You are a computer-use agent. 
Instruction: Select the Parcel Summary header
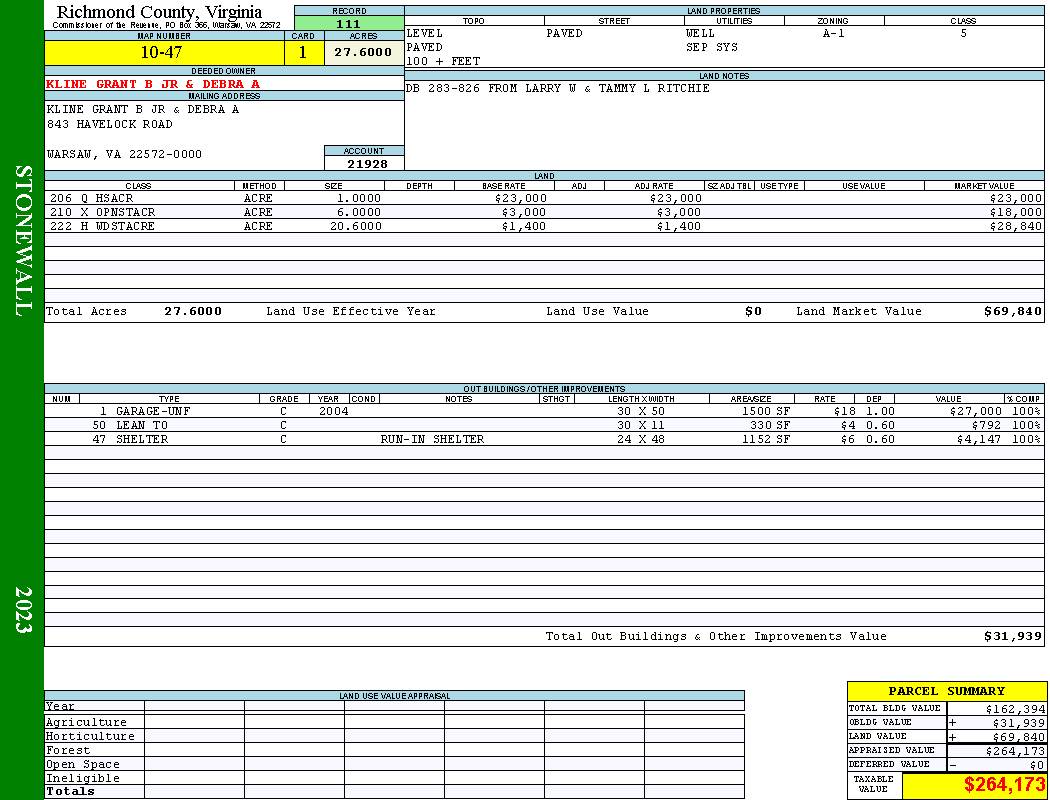pyautogui.click(x=946, y=691)
